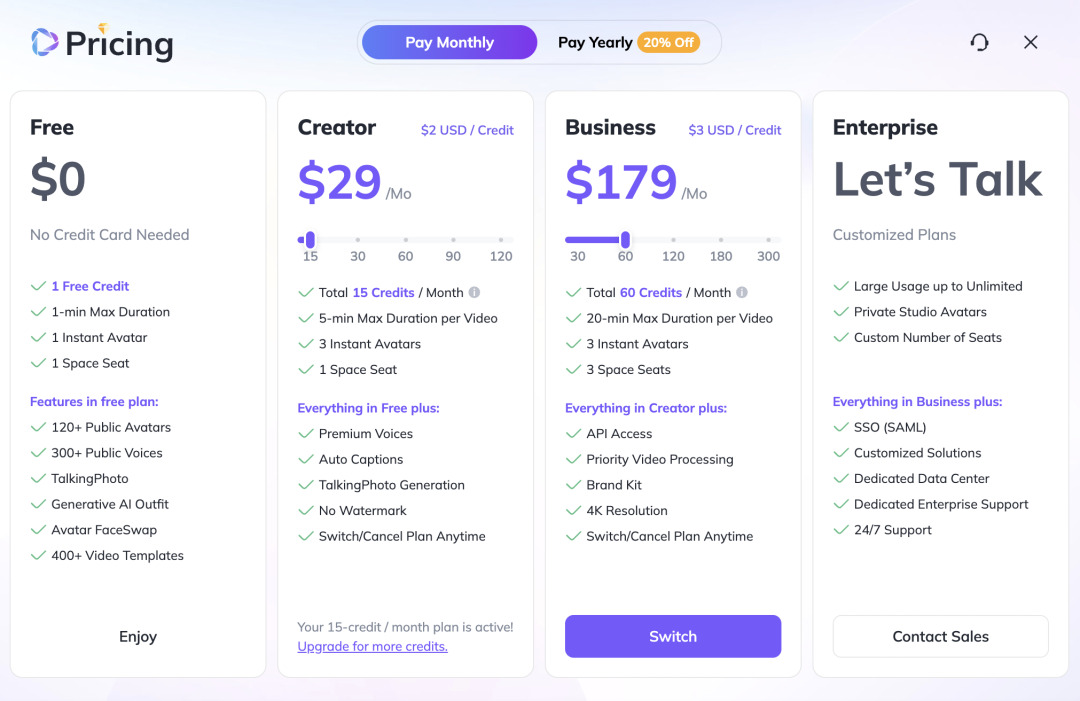Screen dimensions: 1080x701
Task: Close the pricing dialog with X
Action: [1031, 42]
